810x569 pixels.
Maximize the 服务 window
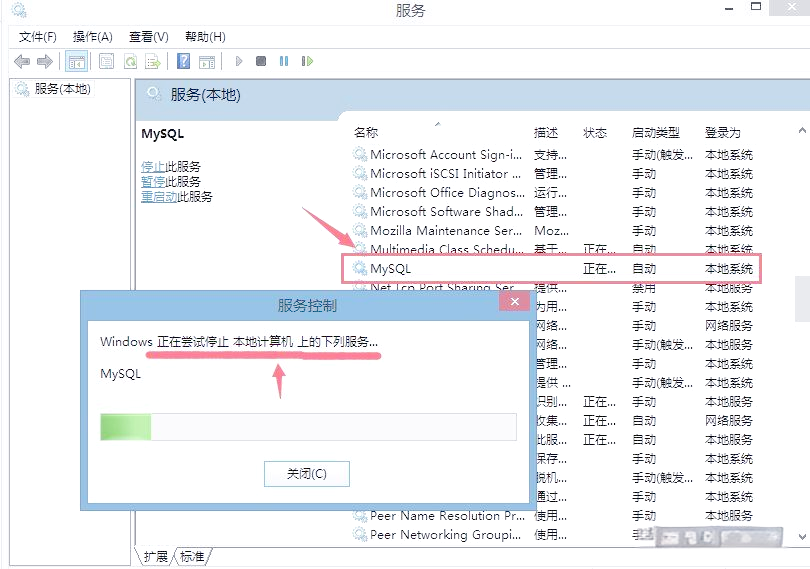(x=756, y=7)
